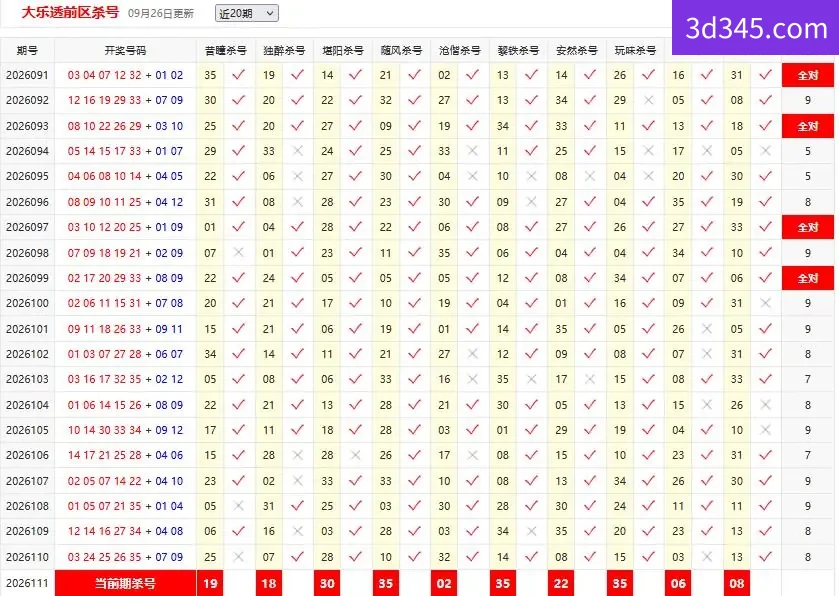
Task: Select the 开奖号码 column header
Action: (125, 51)
